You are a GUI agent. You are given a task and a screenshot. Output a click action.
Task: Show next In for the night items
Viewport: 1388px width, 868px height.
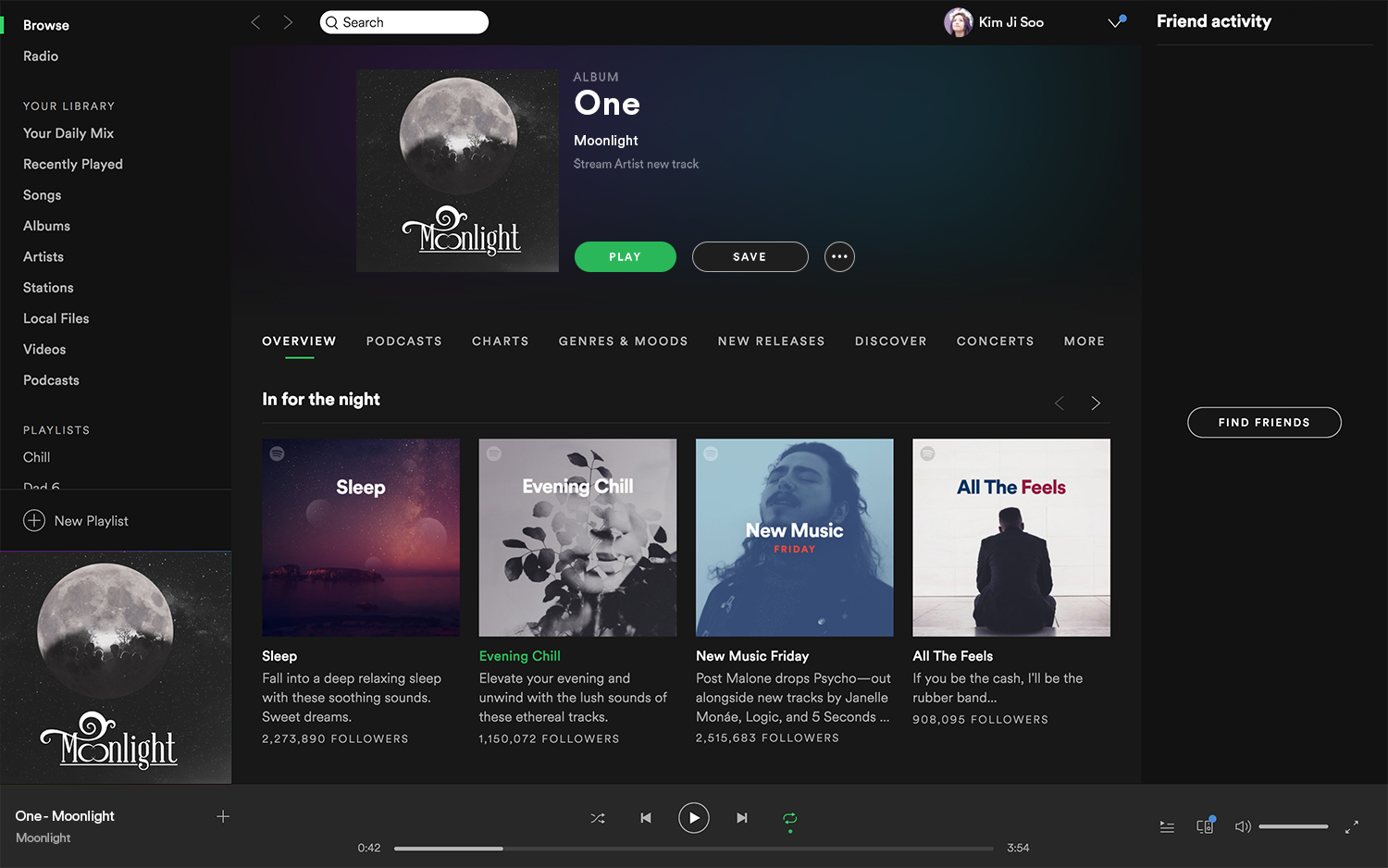[x=1096, y=403]
